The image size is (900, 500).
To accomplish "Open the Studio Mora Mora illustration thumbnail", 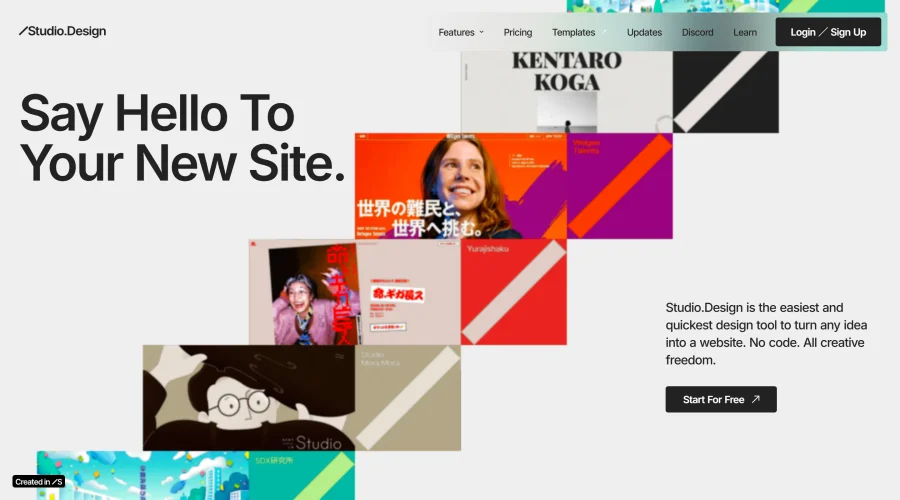I will click(x=249, y=398).
